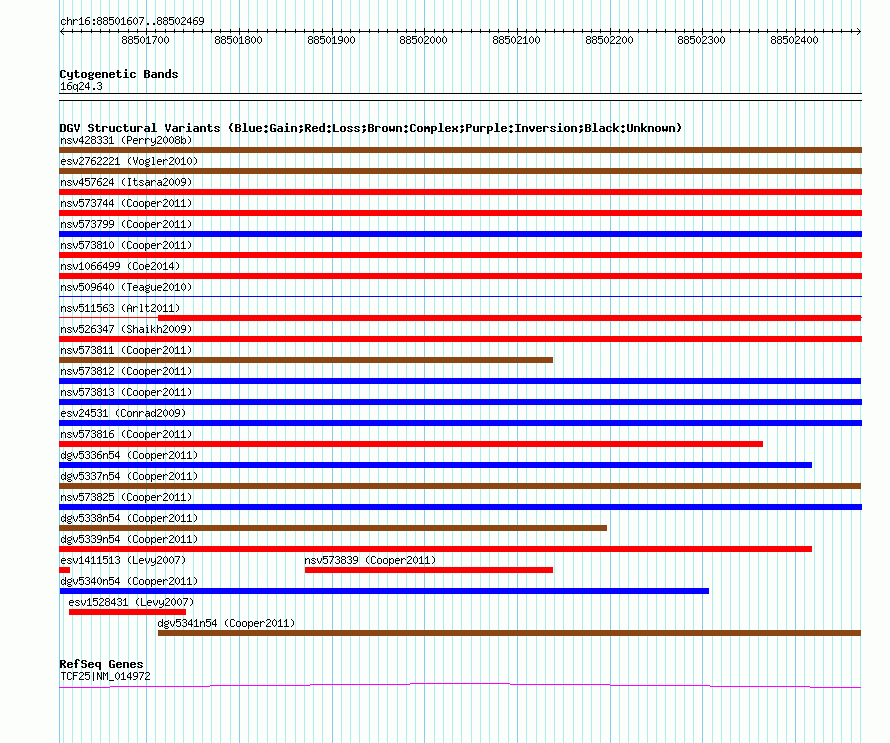Click the 88502100 ruler position label

pyautogui.click(x=517, y=40)
